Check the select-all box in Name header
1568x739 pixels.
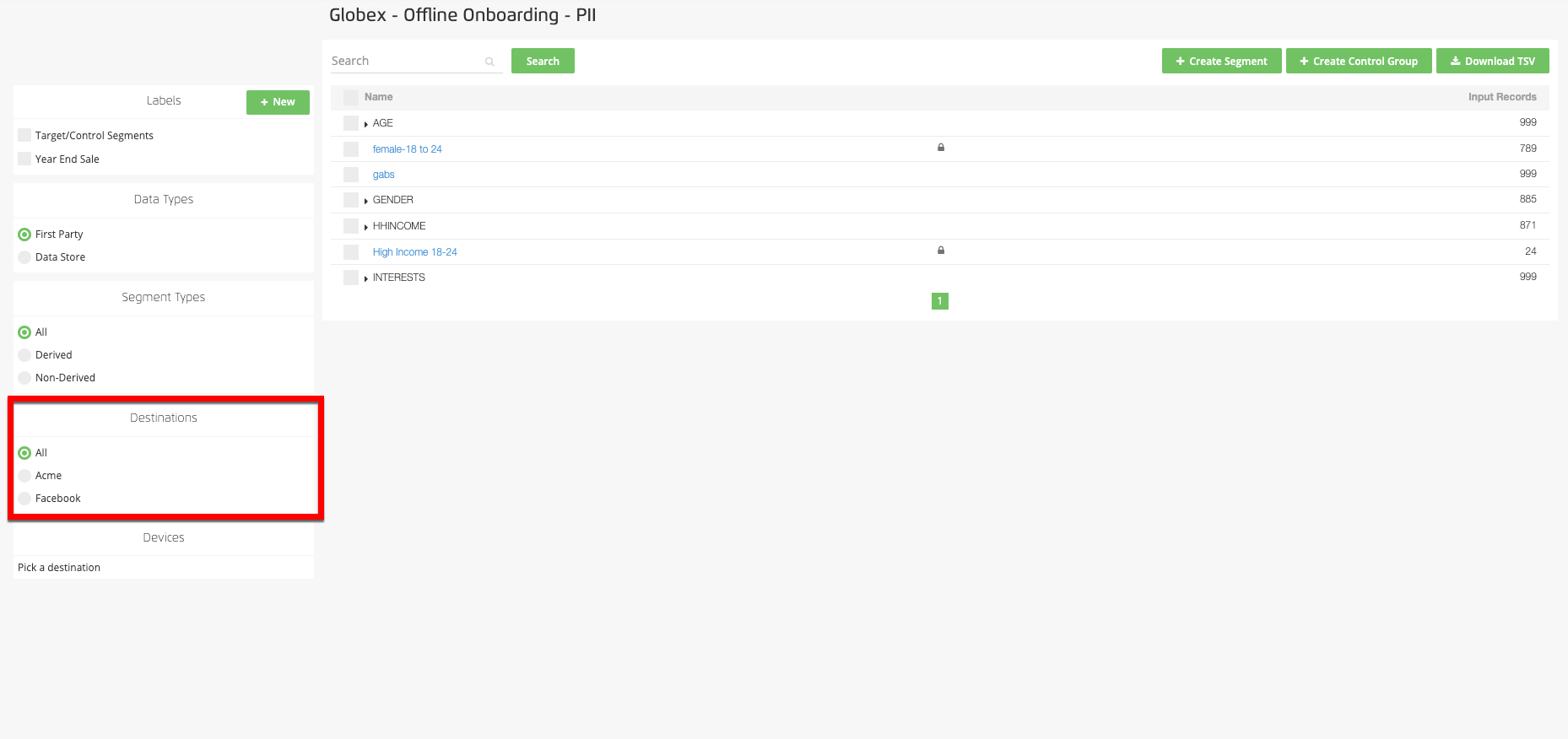tap(351, 98)
